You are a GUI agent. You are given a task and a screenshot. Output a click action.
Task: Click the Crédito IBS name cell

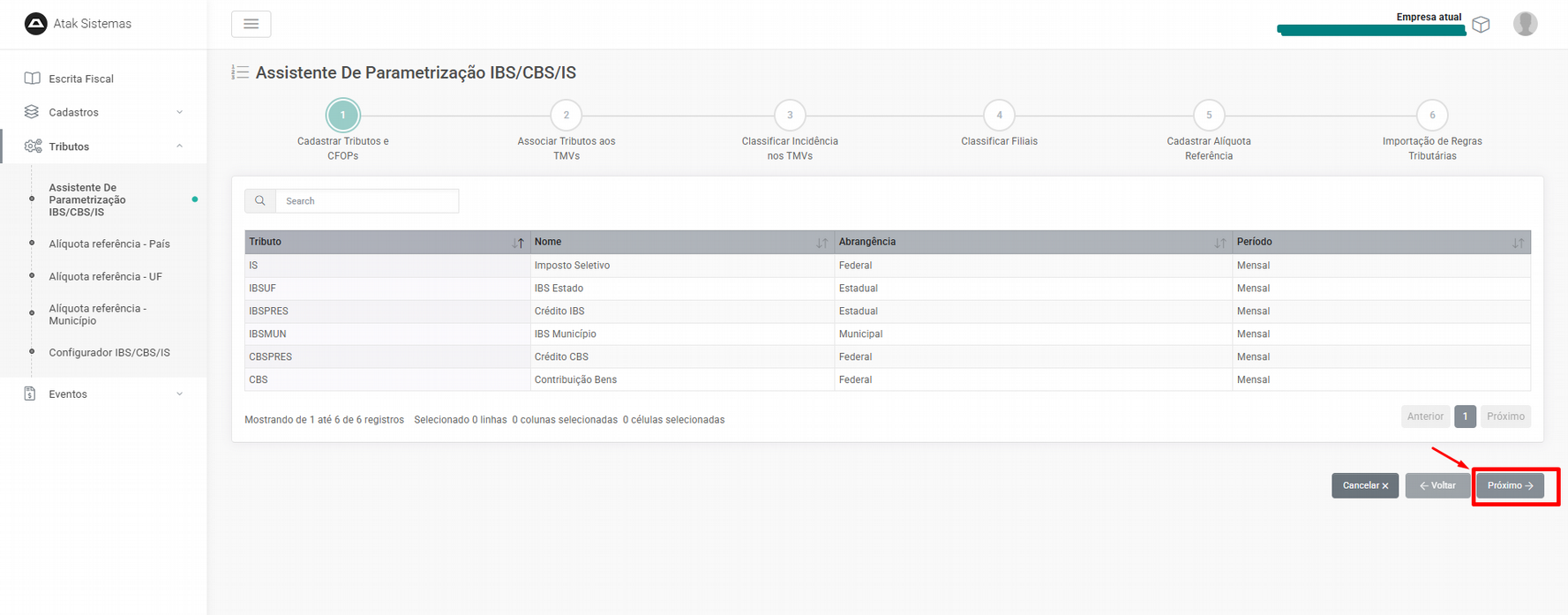682,311
